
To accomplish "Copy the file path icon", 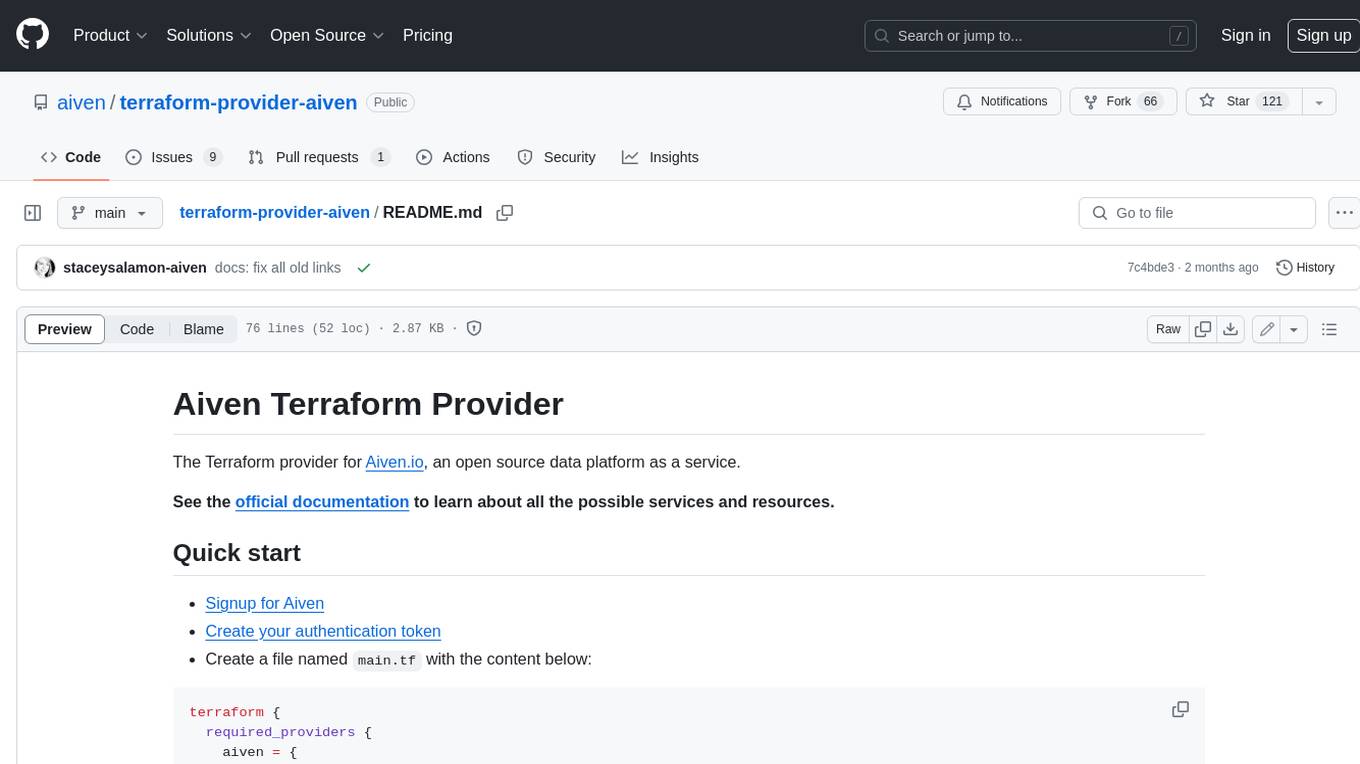I will [x=505, y=212].
